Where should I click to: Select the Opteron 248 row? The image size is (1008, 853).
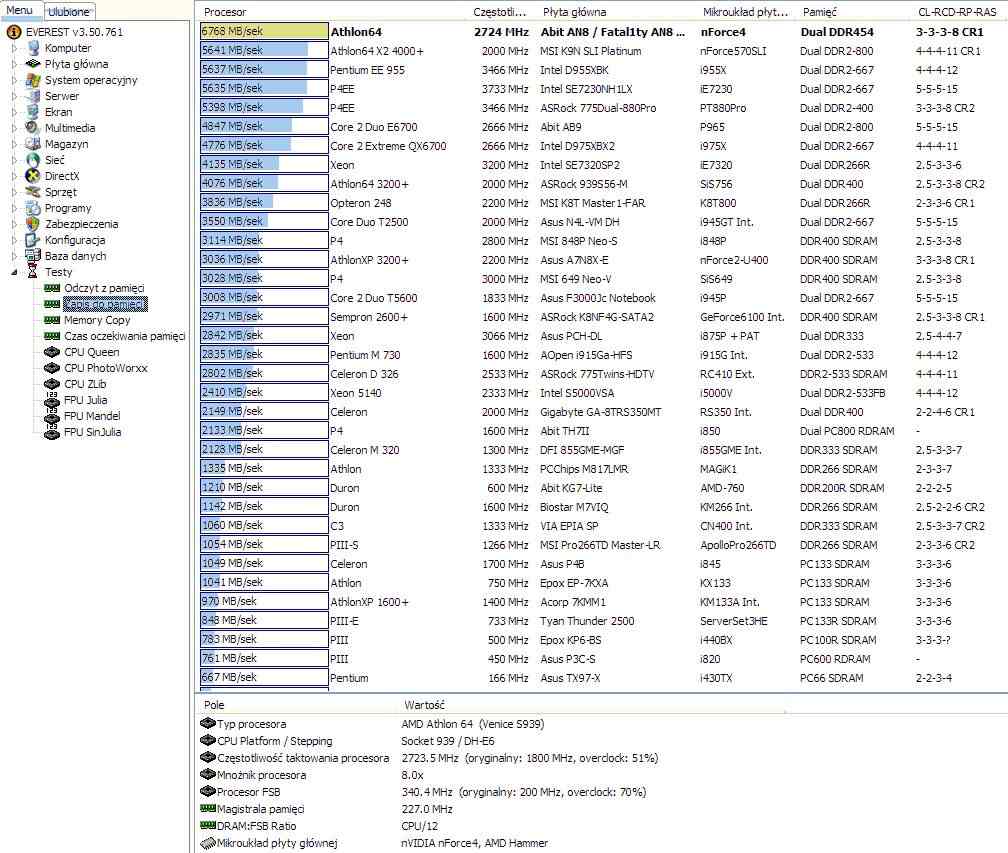pyautogui.click(x=601, y=202)
